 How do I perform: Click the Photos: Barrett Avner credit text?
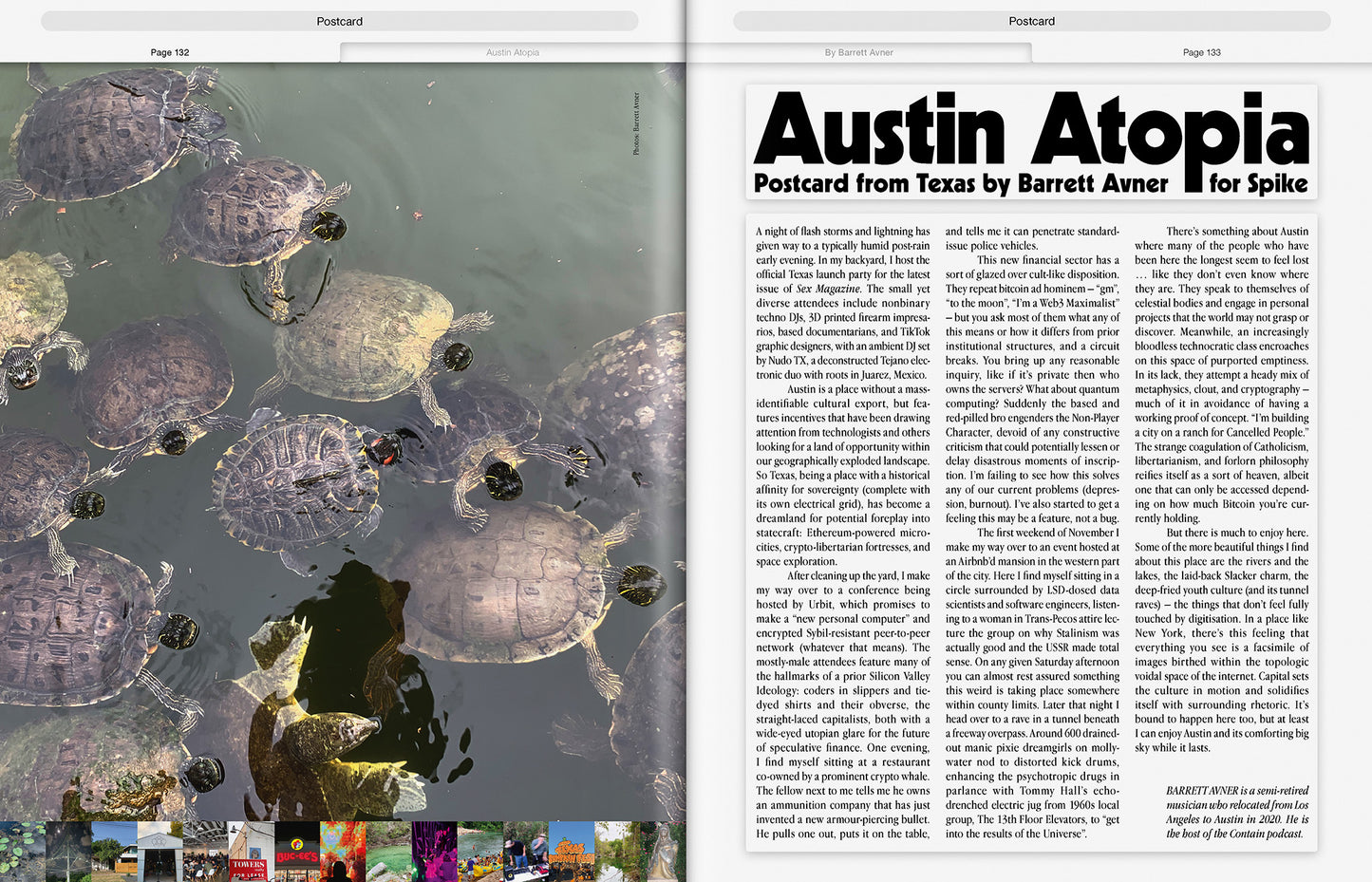click(638, 123)
